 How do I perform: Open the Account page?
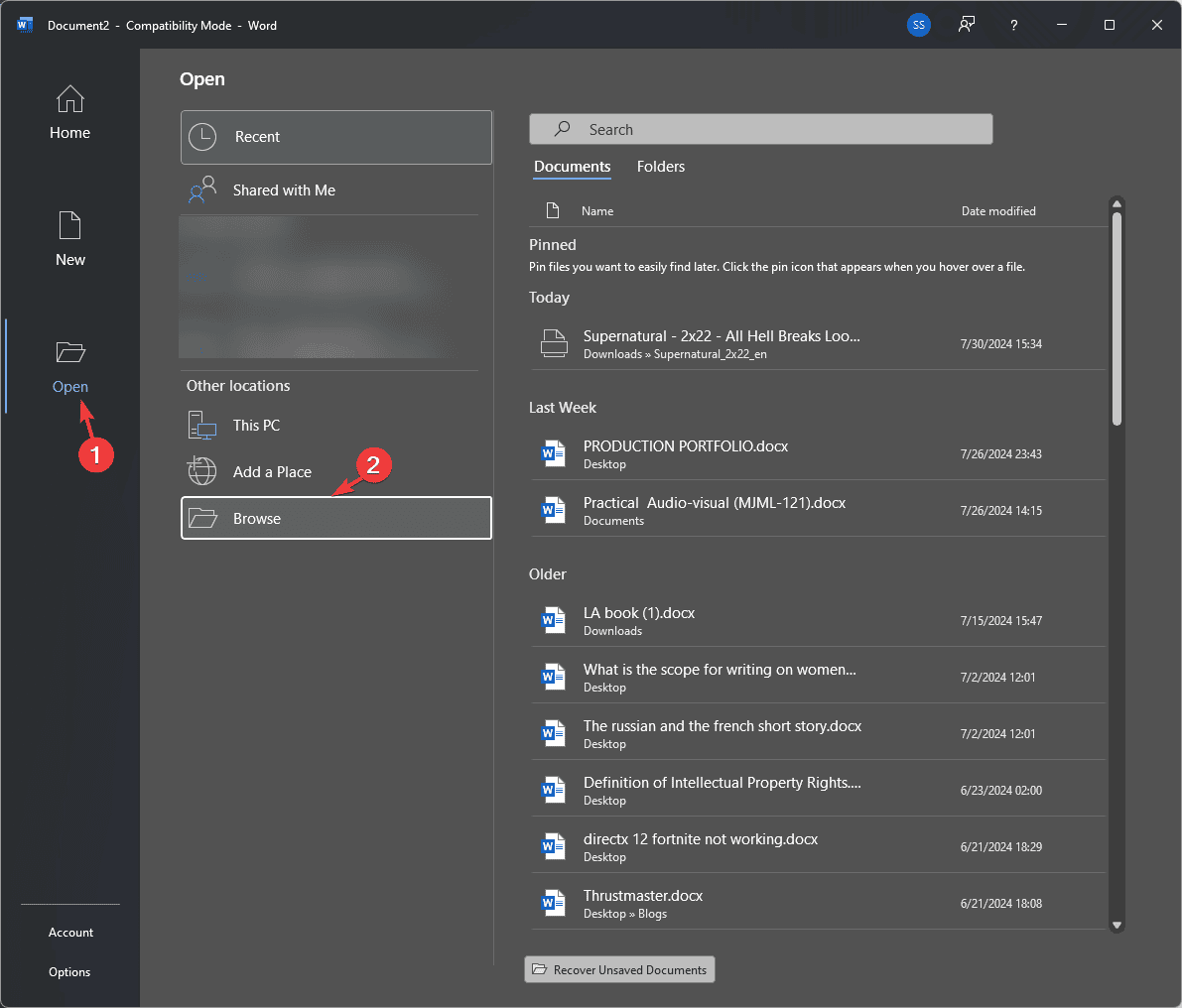[x=70, y=932]
